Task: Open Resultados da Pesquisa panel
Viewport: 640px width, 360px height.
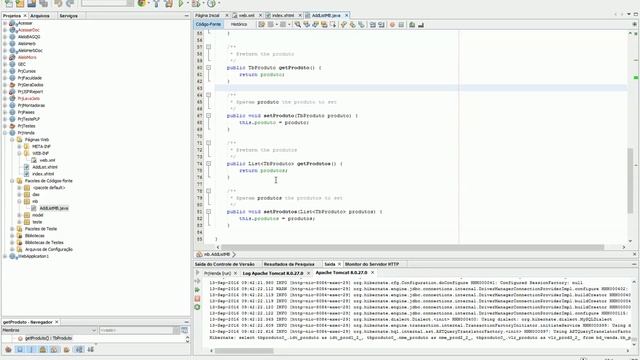Action: point(289,264)
